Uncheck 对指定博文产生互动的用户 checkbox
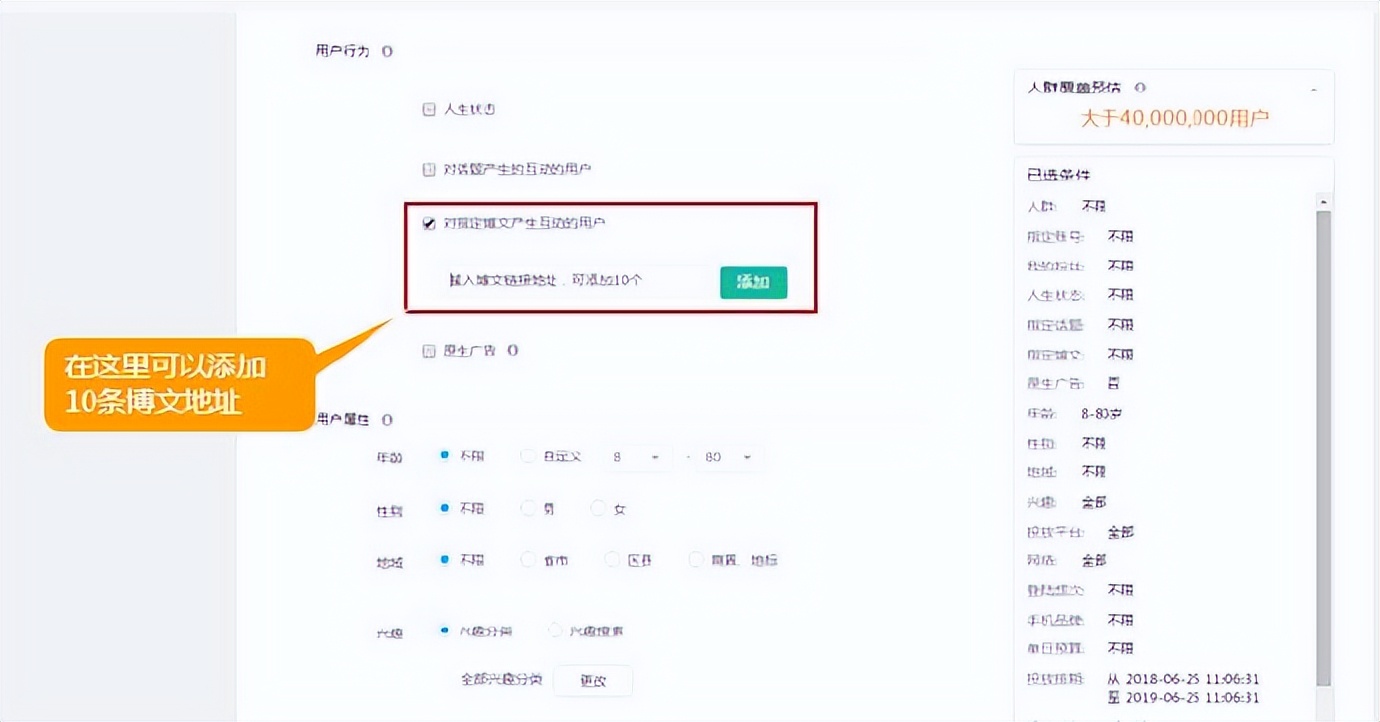Image resolution: width=1380 pixels, height=722 pixels. coord(429,223)
